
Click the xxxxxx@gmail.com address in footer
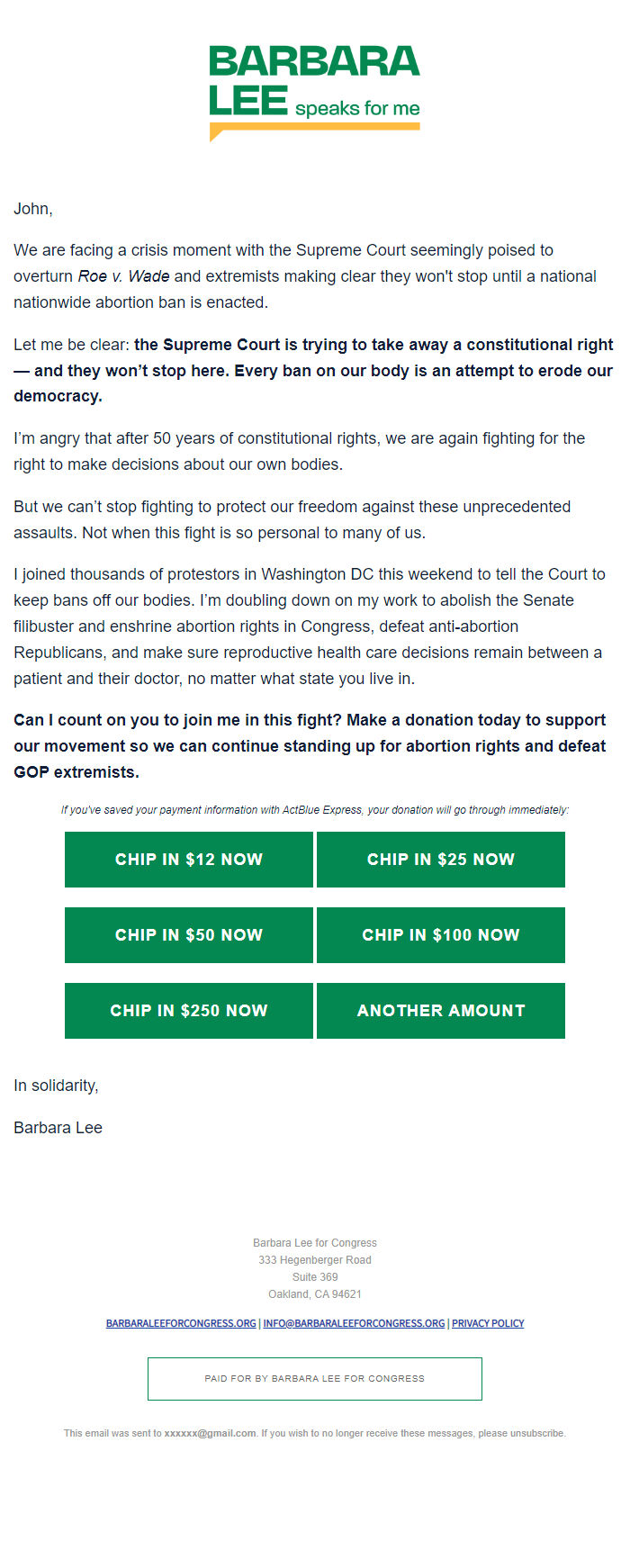210,1433
